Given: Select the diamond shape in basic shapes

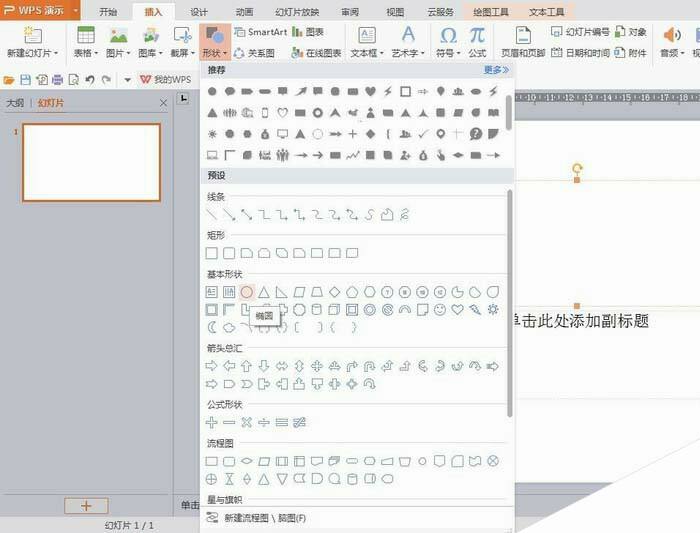Looking at the screenshot, I should tap(334, 291).
